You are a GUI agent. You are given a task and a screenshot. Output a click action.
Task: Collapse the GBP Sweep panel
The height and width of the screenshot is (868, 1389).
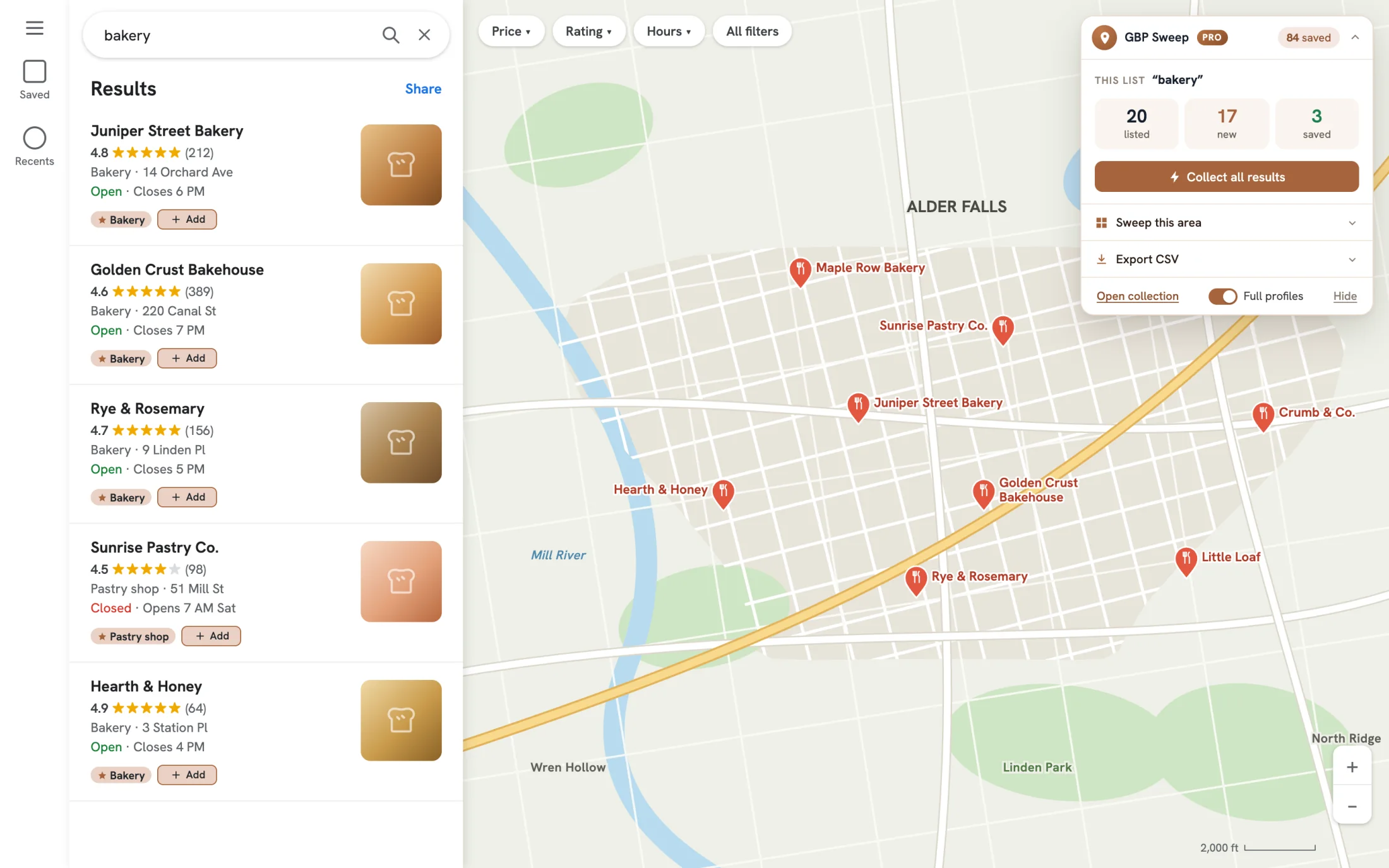[x=1355, y=37]
